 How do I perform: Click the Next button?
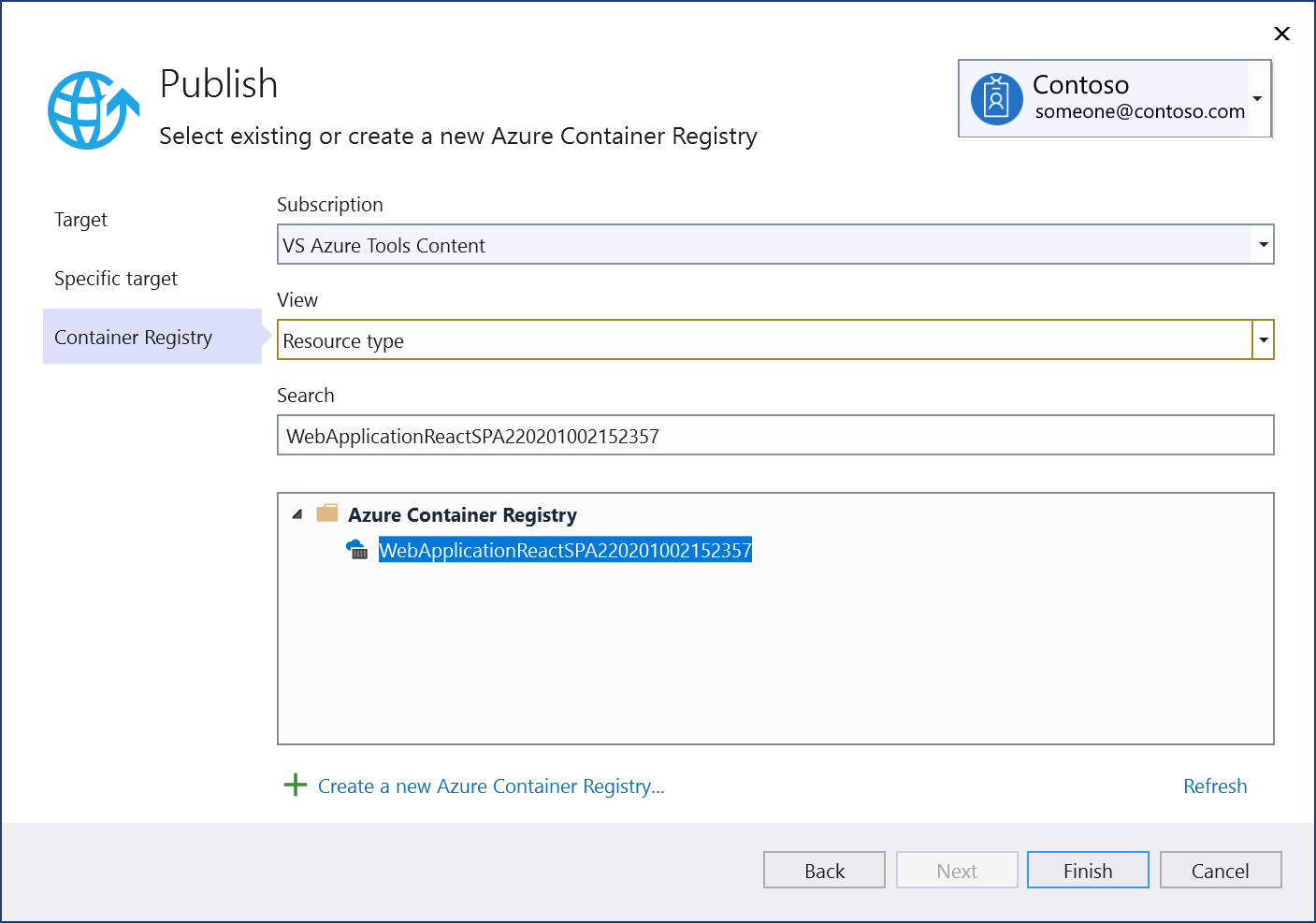956,870
